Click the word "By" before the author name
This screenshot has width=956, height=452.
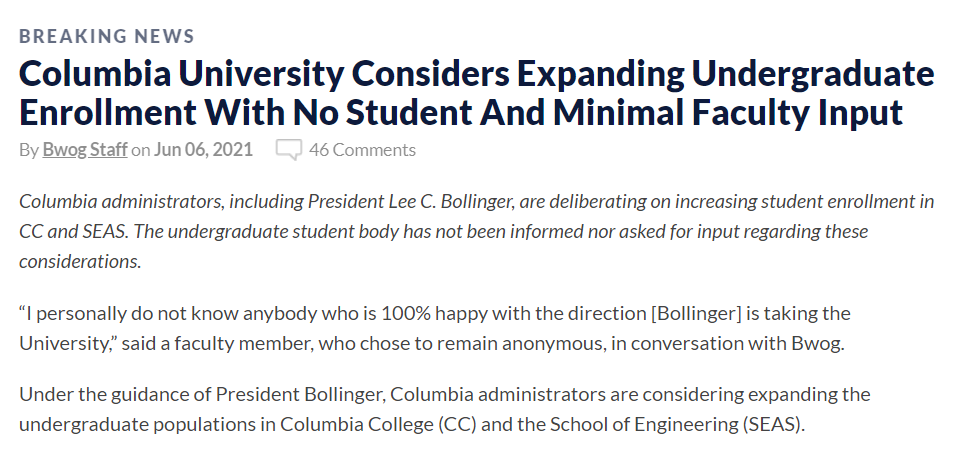click(x=28, y=150)
